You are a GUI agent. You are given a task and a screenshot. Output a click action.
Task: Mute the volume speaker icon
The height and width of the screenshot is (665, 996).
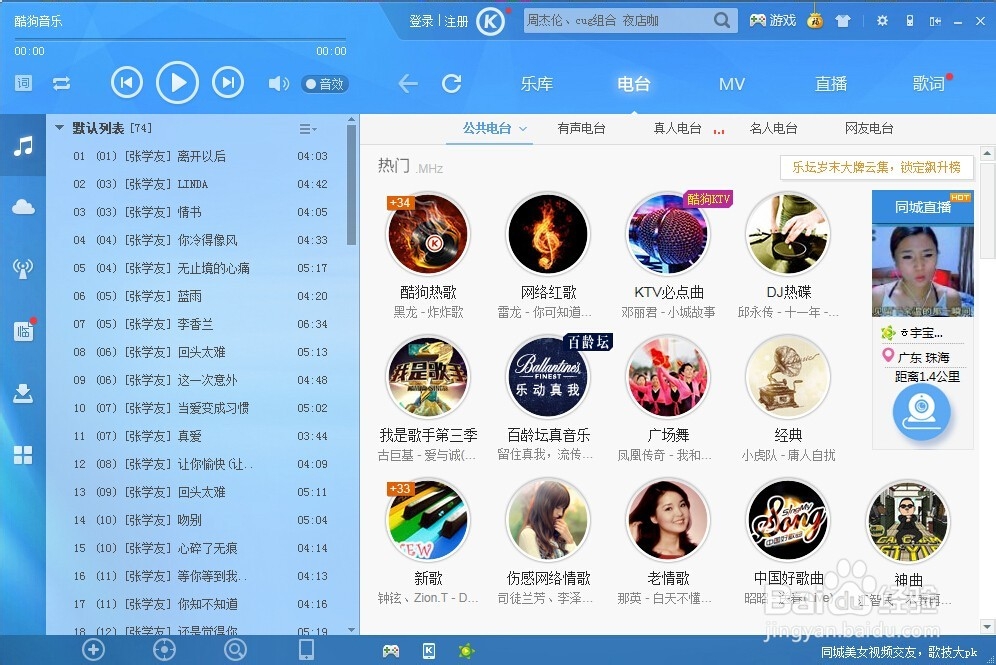pos(278,83)
